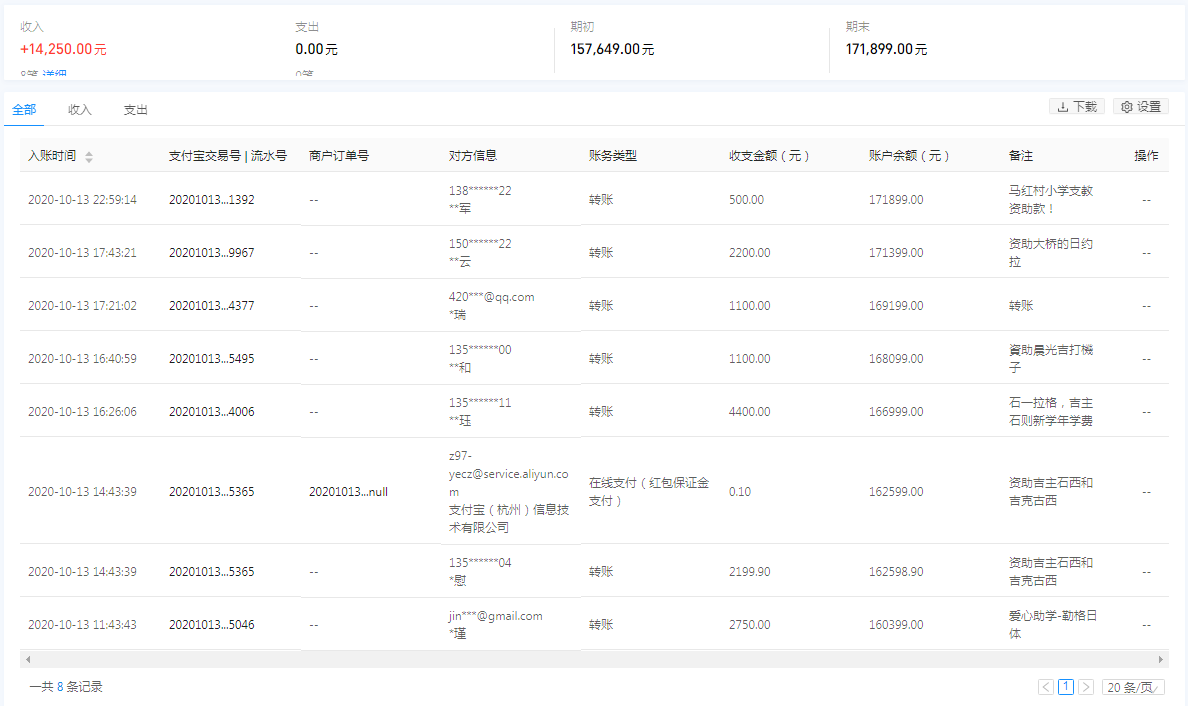Switch to the 收入 tab
This screenshot has width=1188, height=706.
point(79,110)
